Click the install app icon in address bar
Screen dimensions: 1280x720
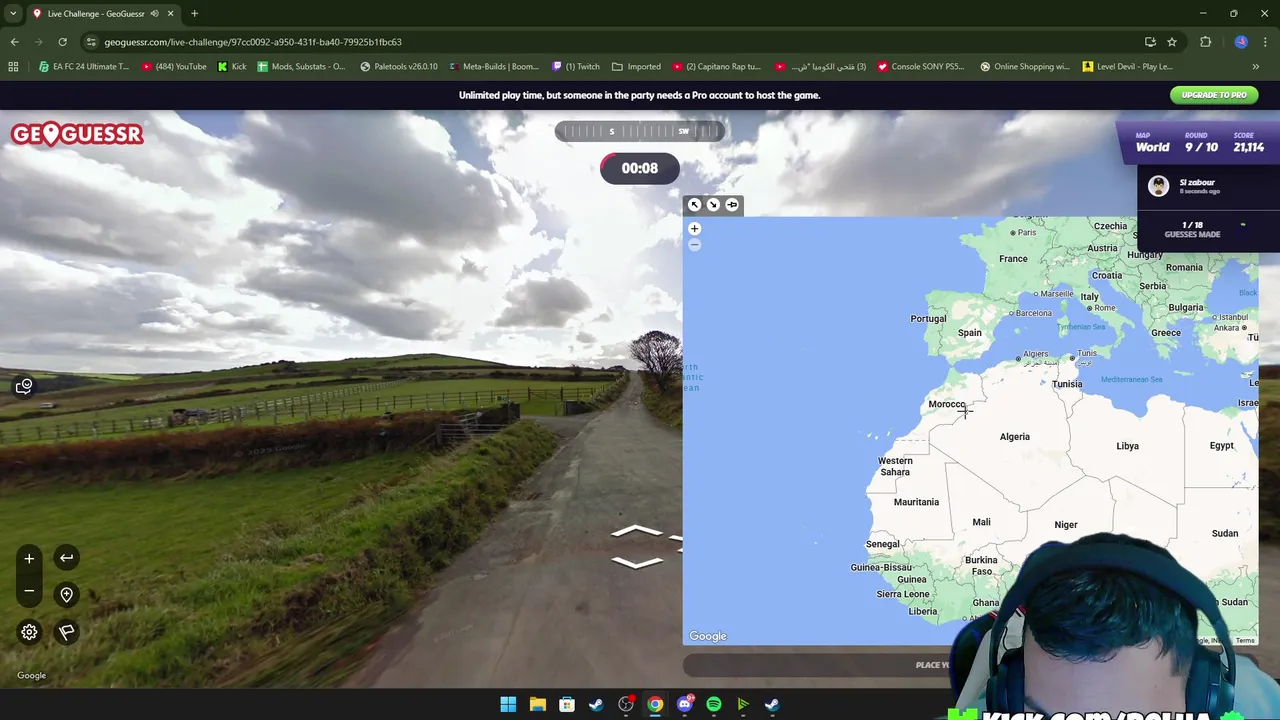click(1150, 42)
